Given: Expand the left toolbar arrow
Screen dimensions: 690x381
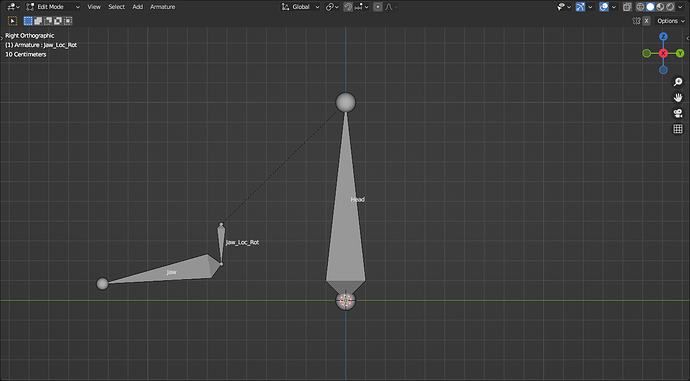Looking at the screenshot, I should pyautogui.click(x=2, y=38).
